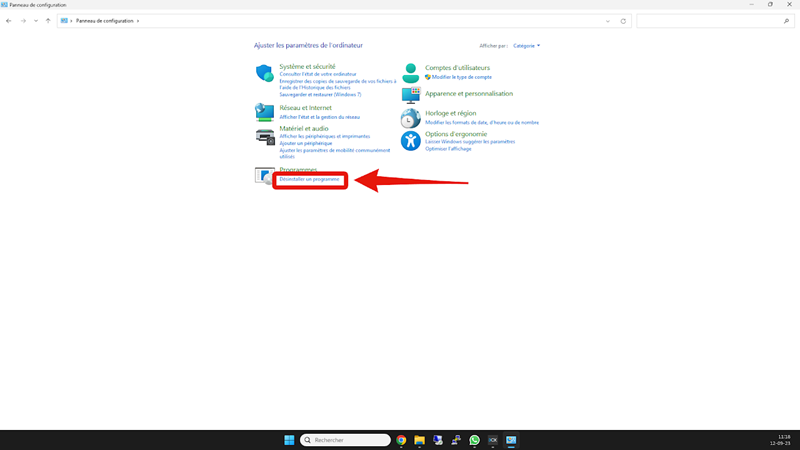The height and width of the screenshot is (450, 800).
Task: Open Google Chrome from the taskbar
Action: pos(401,440)
